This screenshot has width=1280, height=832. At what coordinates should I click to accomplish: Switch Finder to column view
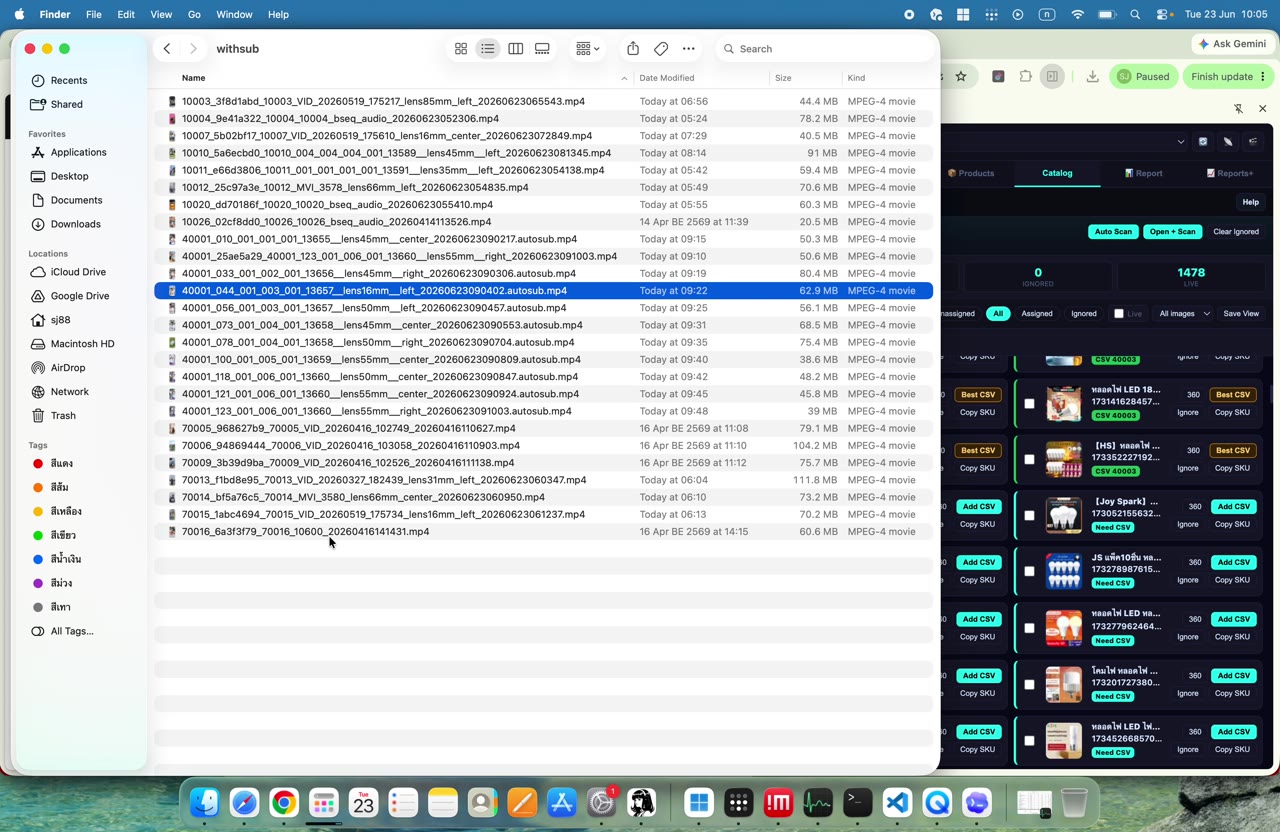(515, 49)
